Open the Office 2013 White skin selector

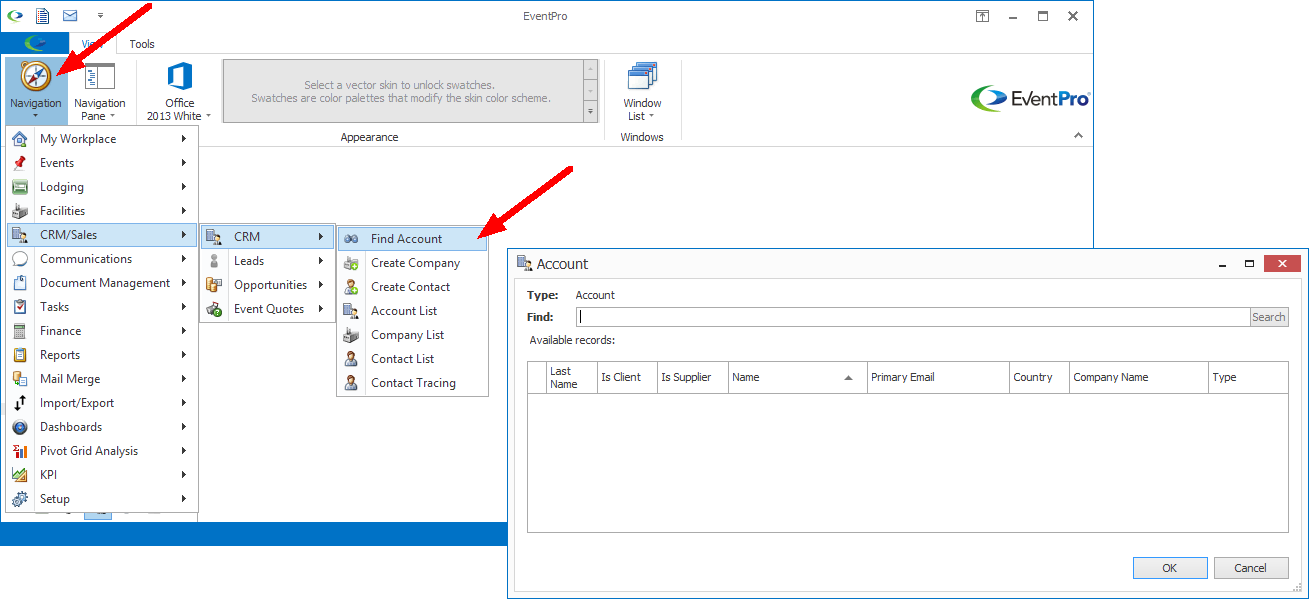click(x=179, y=90)
